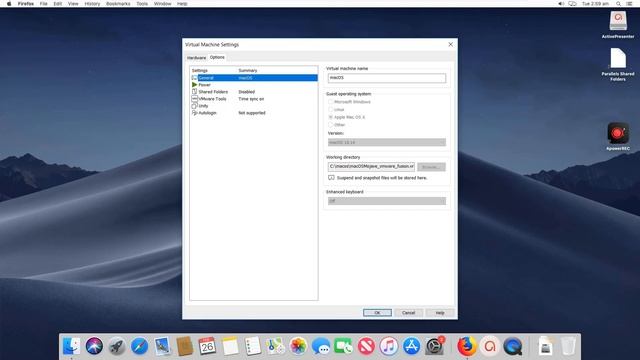Click the Spotlight search magnifier
640x360 pixels.
coord(618,4)
